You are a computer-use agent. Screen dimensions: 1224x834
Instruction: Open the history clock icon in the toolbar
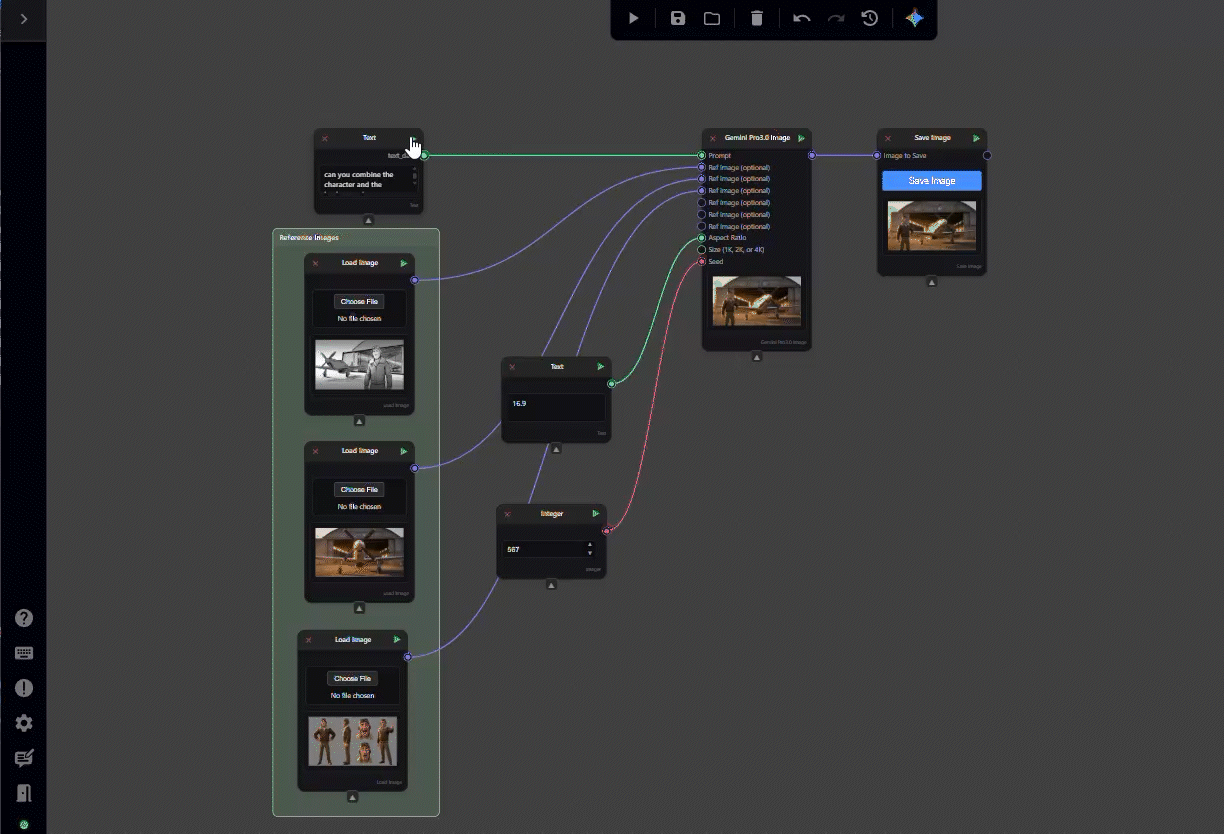(x=870, y=18)
